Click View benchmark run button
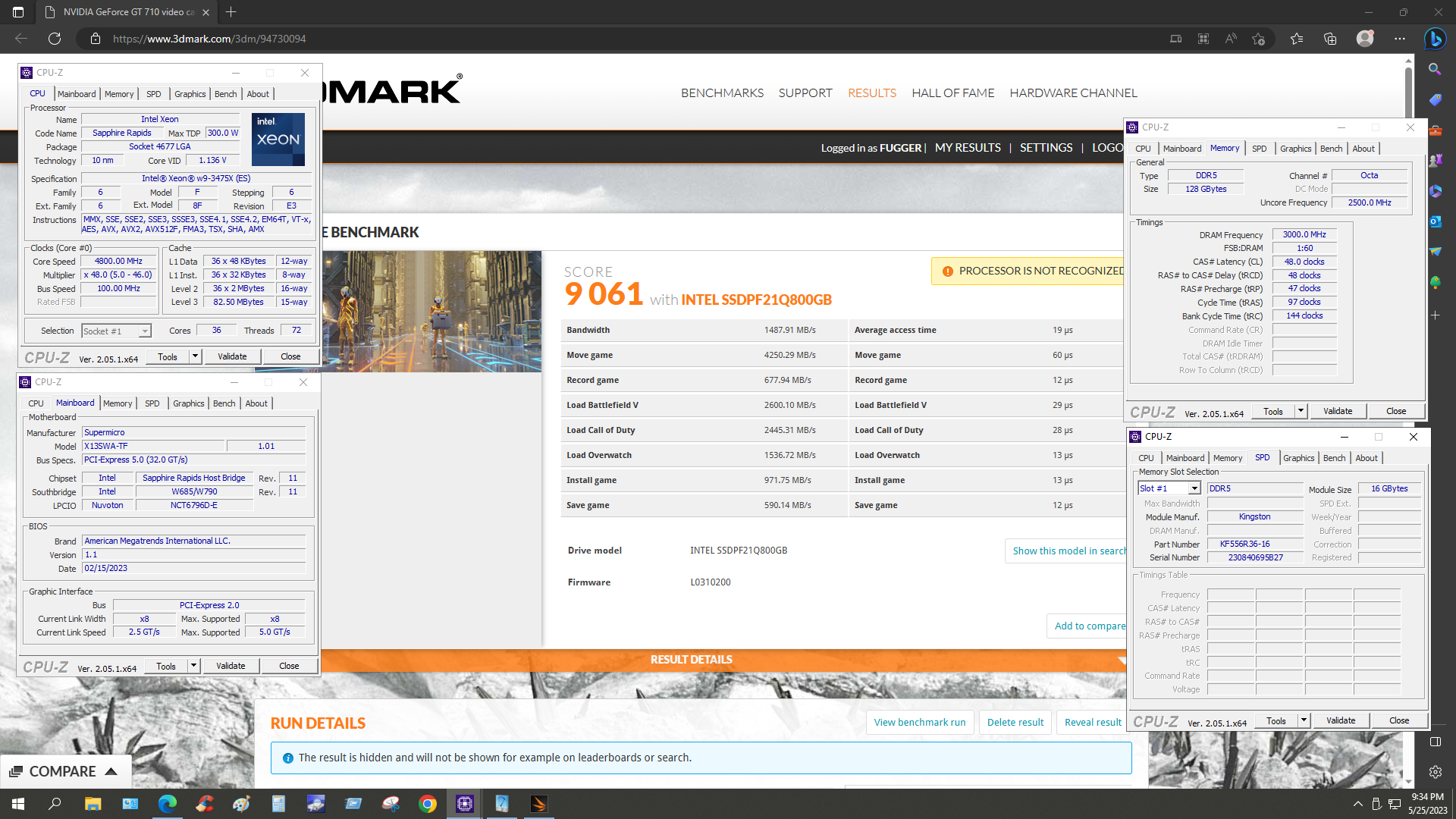This screenshot has width=1456, height=819. click(x=920, y=722)
